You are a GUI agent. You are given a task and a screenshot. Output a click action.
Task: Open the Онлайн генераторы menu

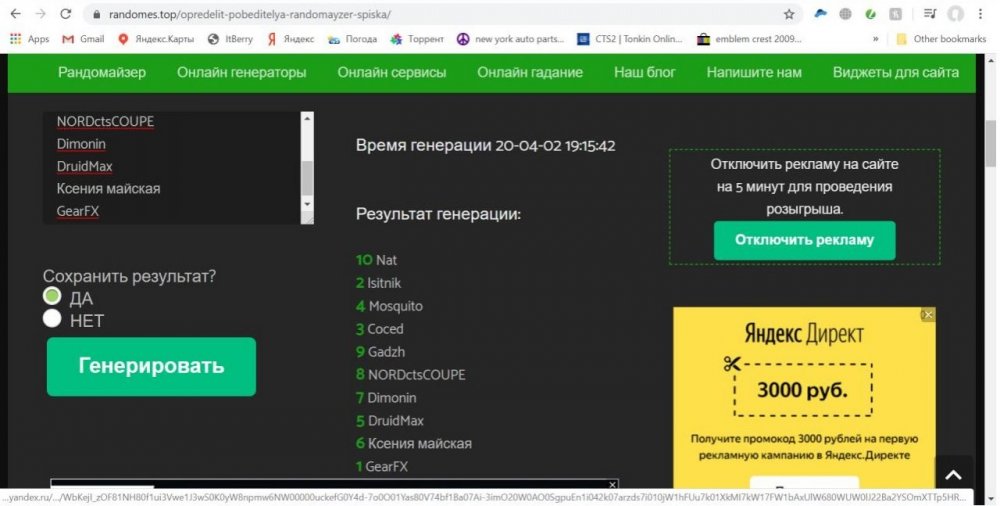242,72
